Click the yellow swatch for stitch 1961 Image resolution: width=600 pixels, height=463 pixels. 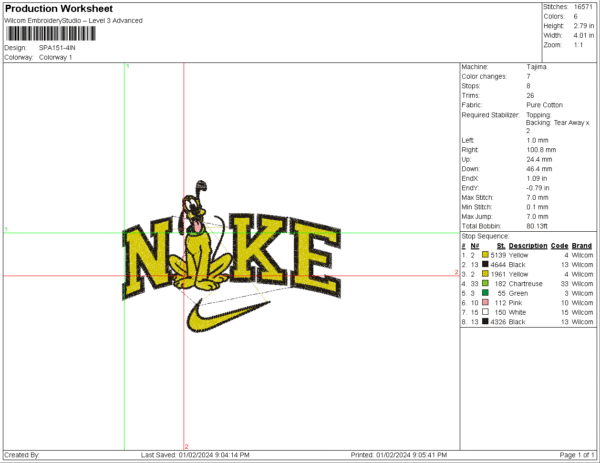[485, 274]
